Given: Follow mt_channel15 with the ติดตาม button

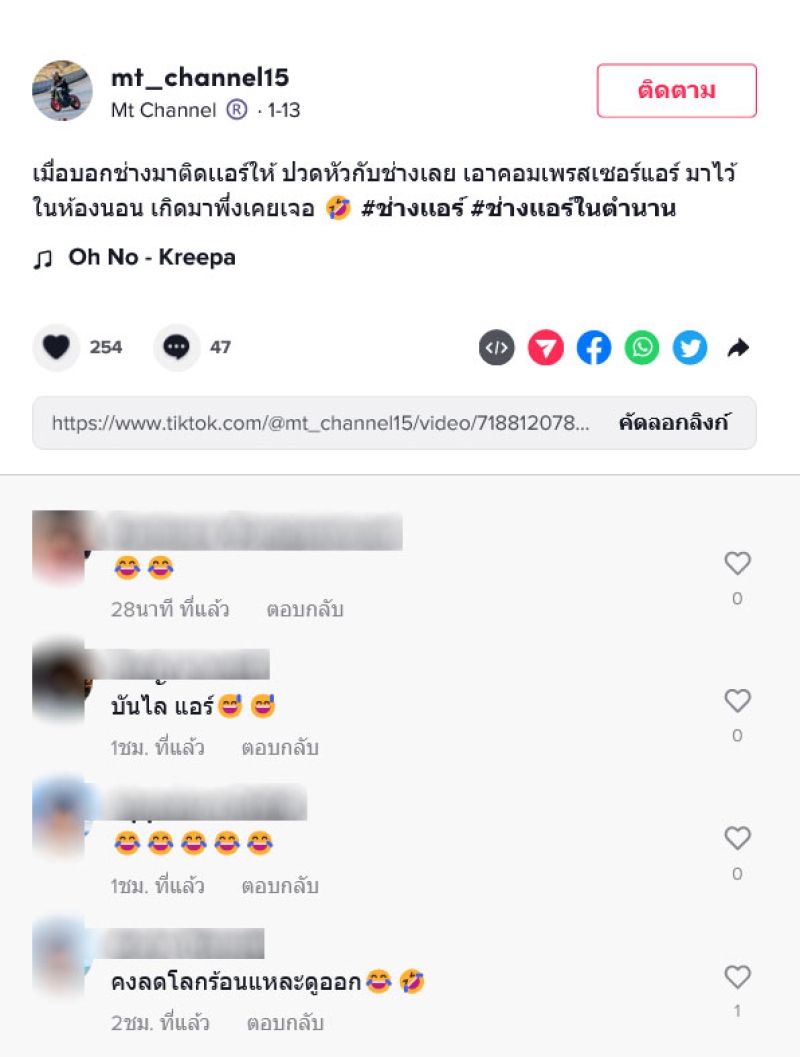Looking at the screenshot, I should tap(677, 90).
